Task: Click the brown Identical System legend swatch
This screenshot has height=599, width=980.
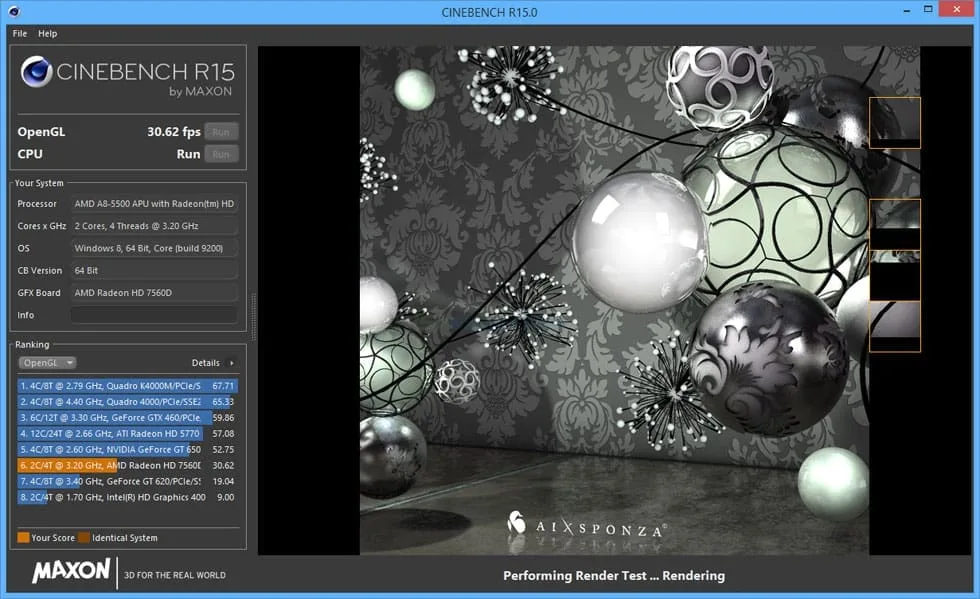Action: coord(84,538)
